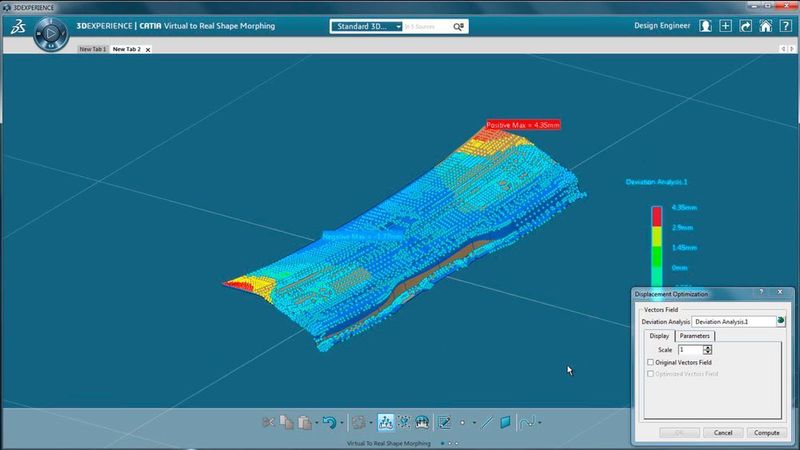The width and height of the screenshot is (800, 450).
Task: Click the share arrow icon
Action: point(745,26)
